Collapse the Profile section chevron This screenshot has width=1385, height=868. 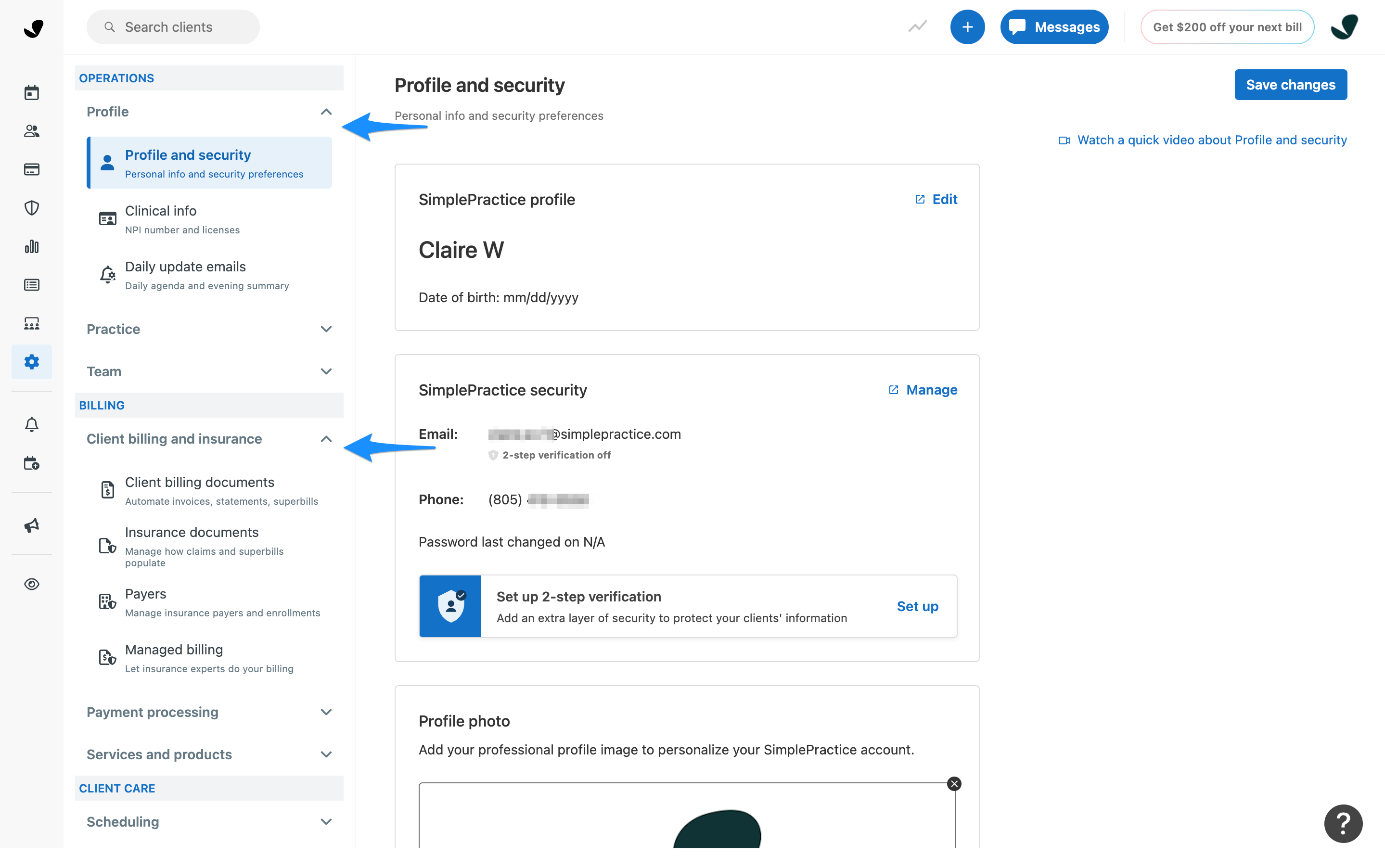326,111
